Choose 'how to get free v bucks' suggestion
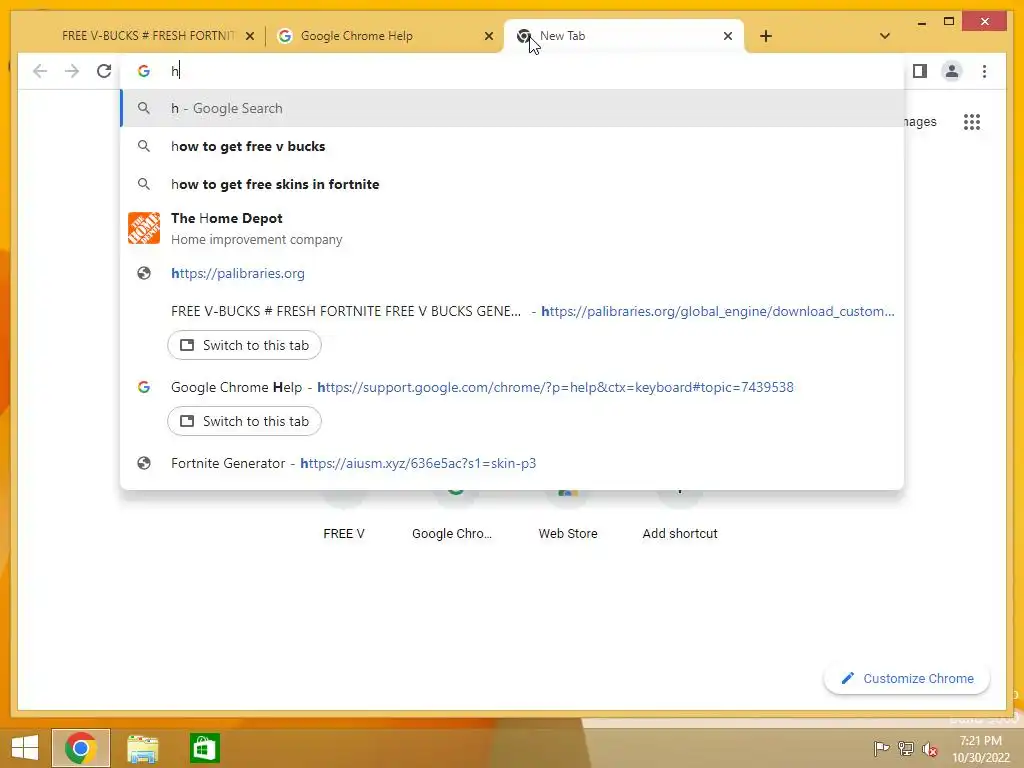The height and width of the screenshot is (768, 1024). pyautogui.click(x=513, y=146)
